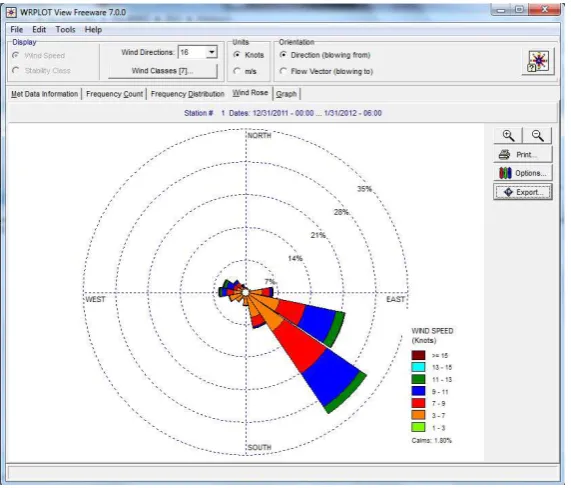Image resolution: width=571 pixels, height=488 pixels.
Task: Click the red 7 - 9 legend swatch
Action: coord(418,404)
